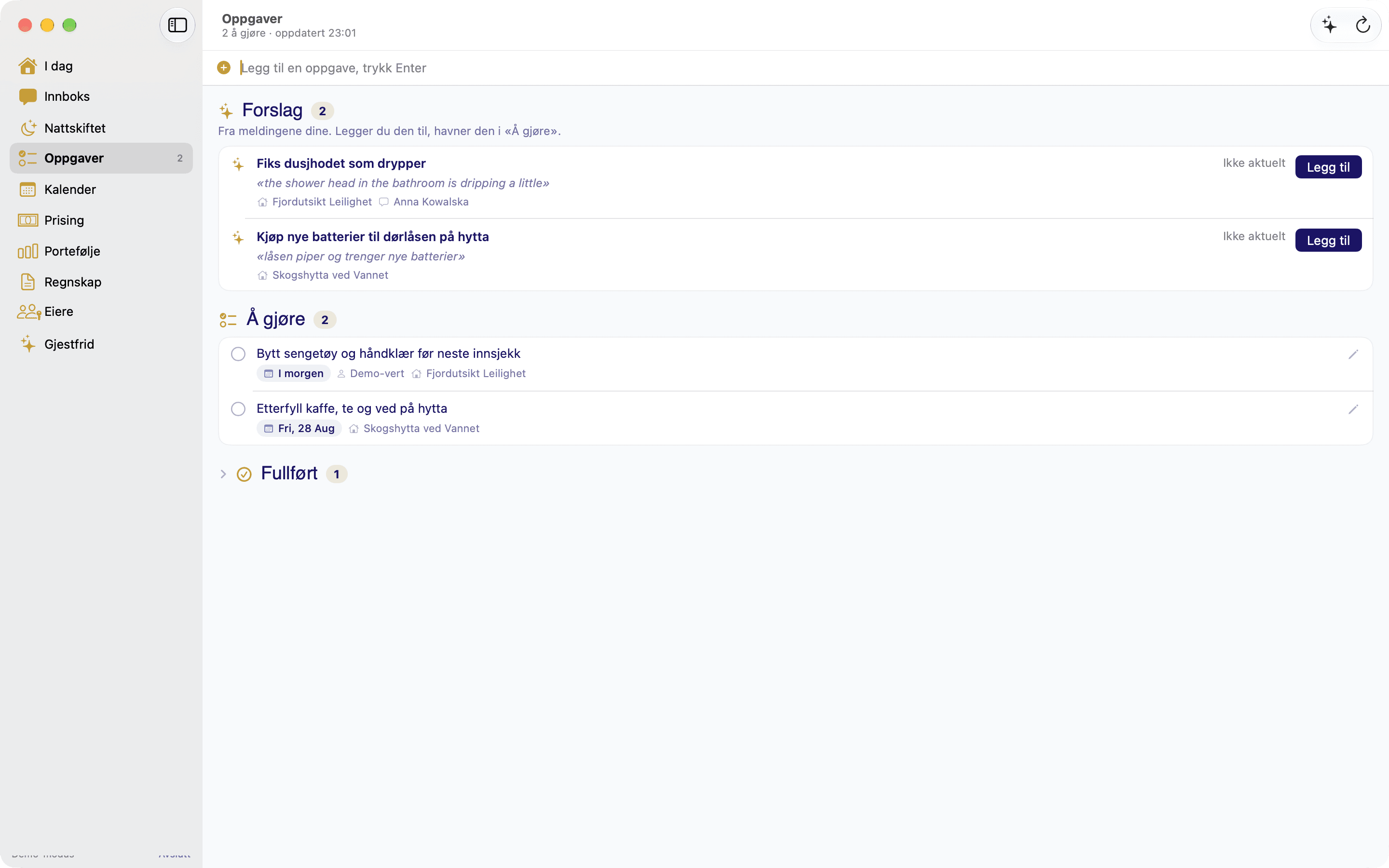Click the plus icon for adding a task
This screenshot has height=868, width=1389.
click(224, 68)
